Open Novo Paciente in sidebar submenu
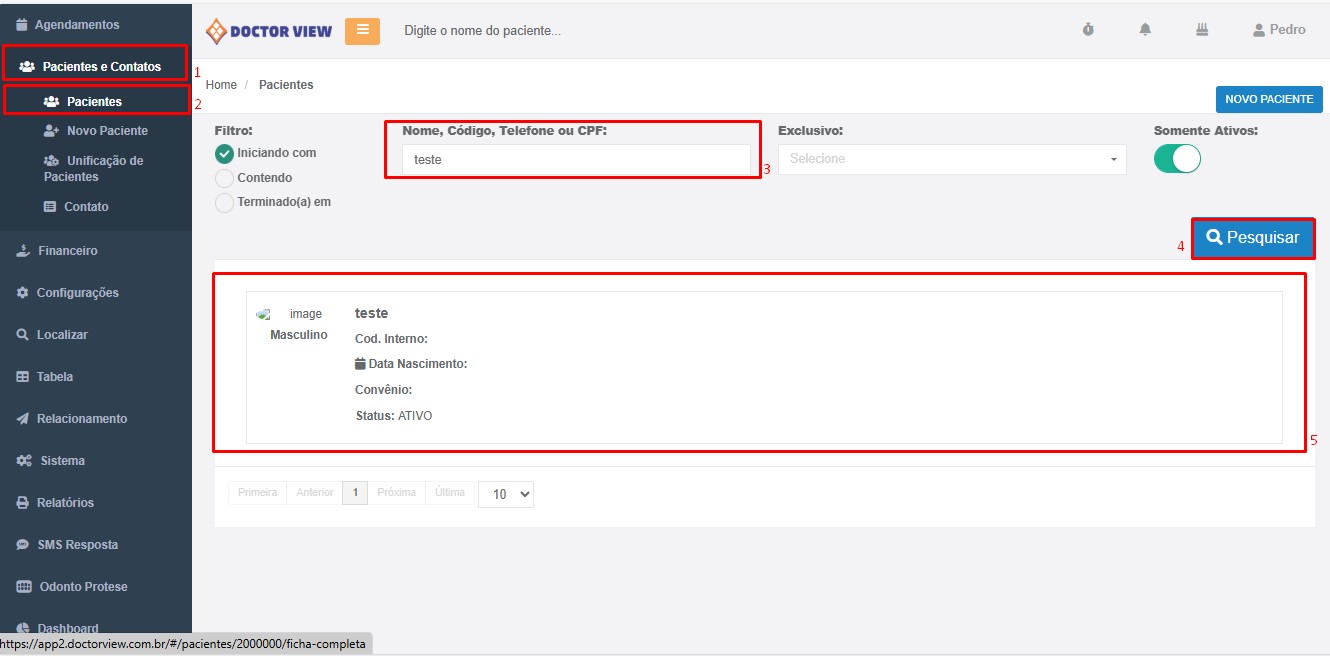The width and height of the screenshot is (1330, 656). point(107,131)
